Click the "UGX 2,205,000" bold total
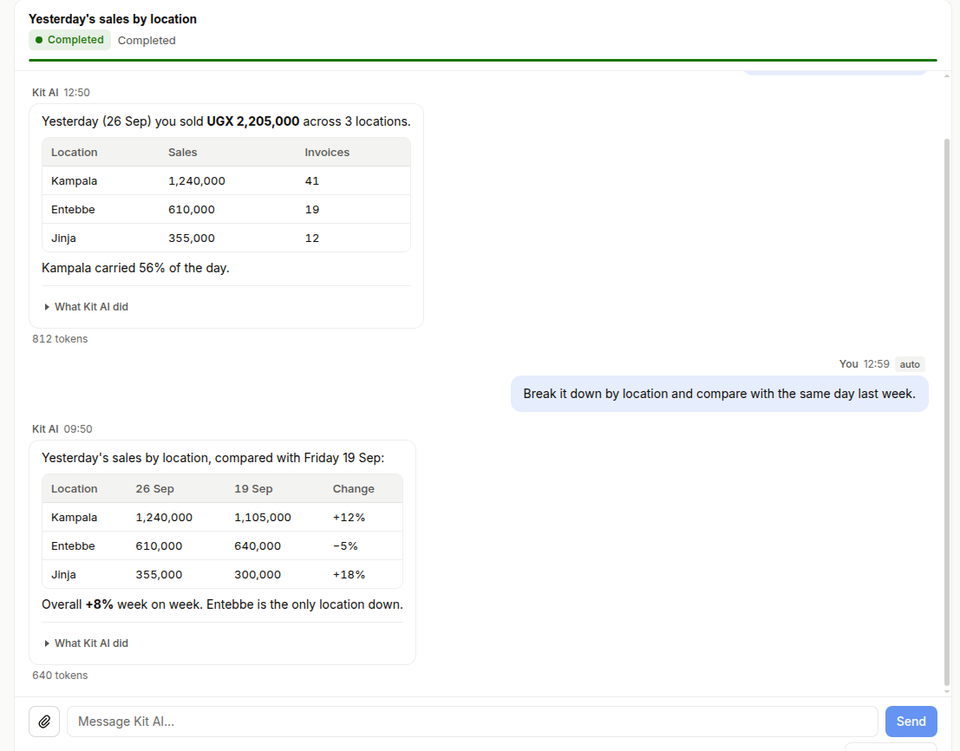Screen dimensions: 960x751 253,121
